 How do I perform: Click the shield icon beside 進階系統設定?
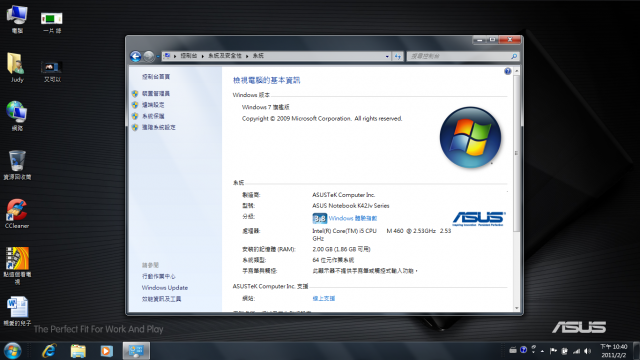(135, 127)
